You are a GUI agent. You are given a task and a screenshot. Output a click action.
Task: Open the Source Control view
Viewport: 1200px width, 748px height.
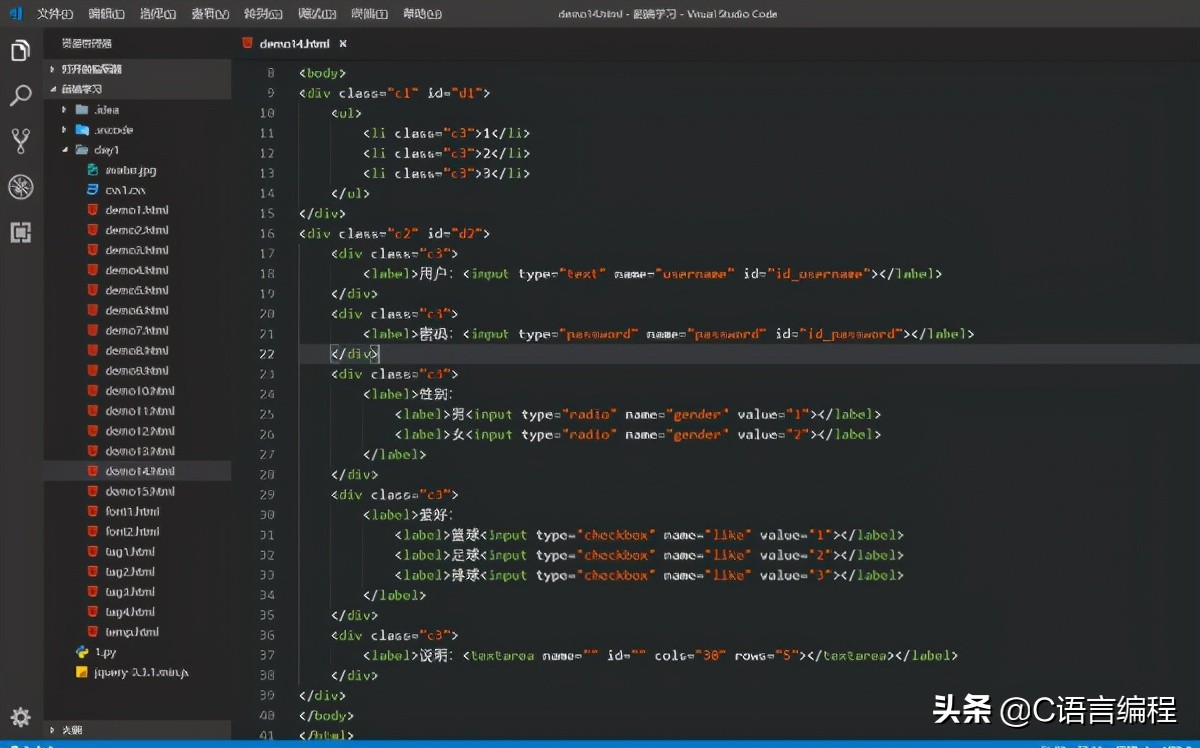tap(20, 141)
